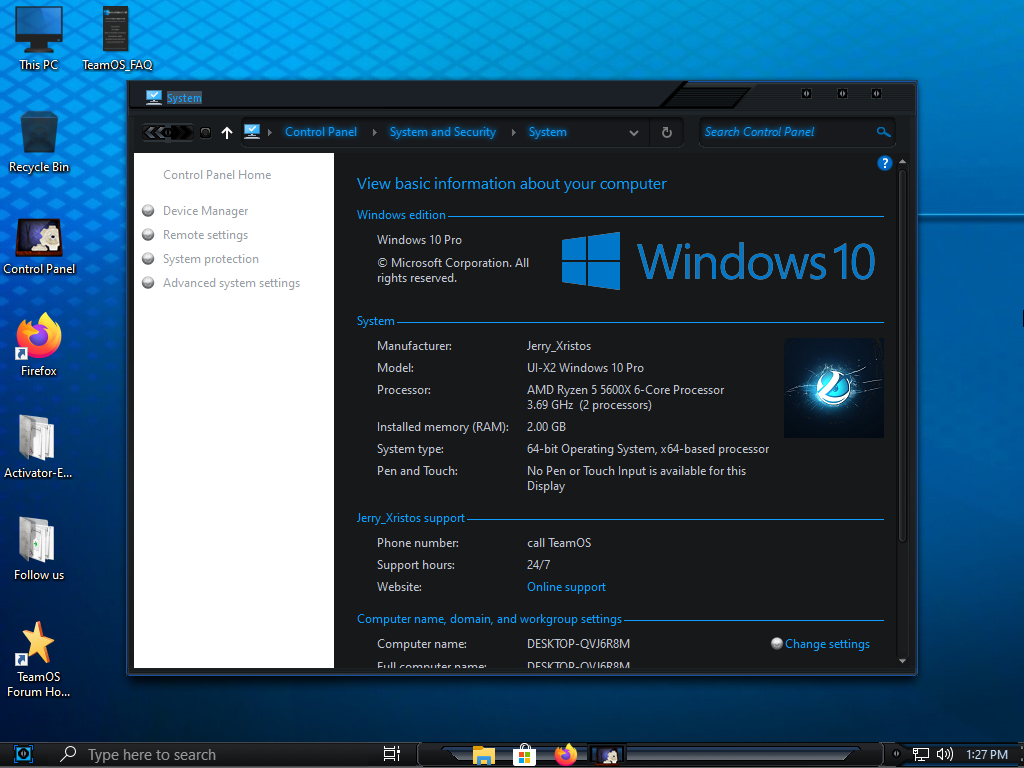
Task: Refresh the System control panel page
Action: pos(667,132)
